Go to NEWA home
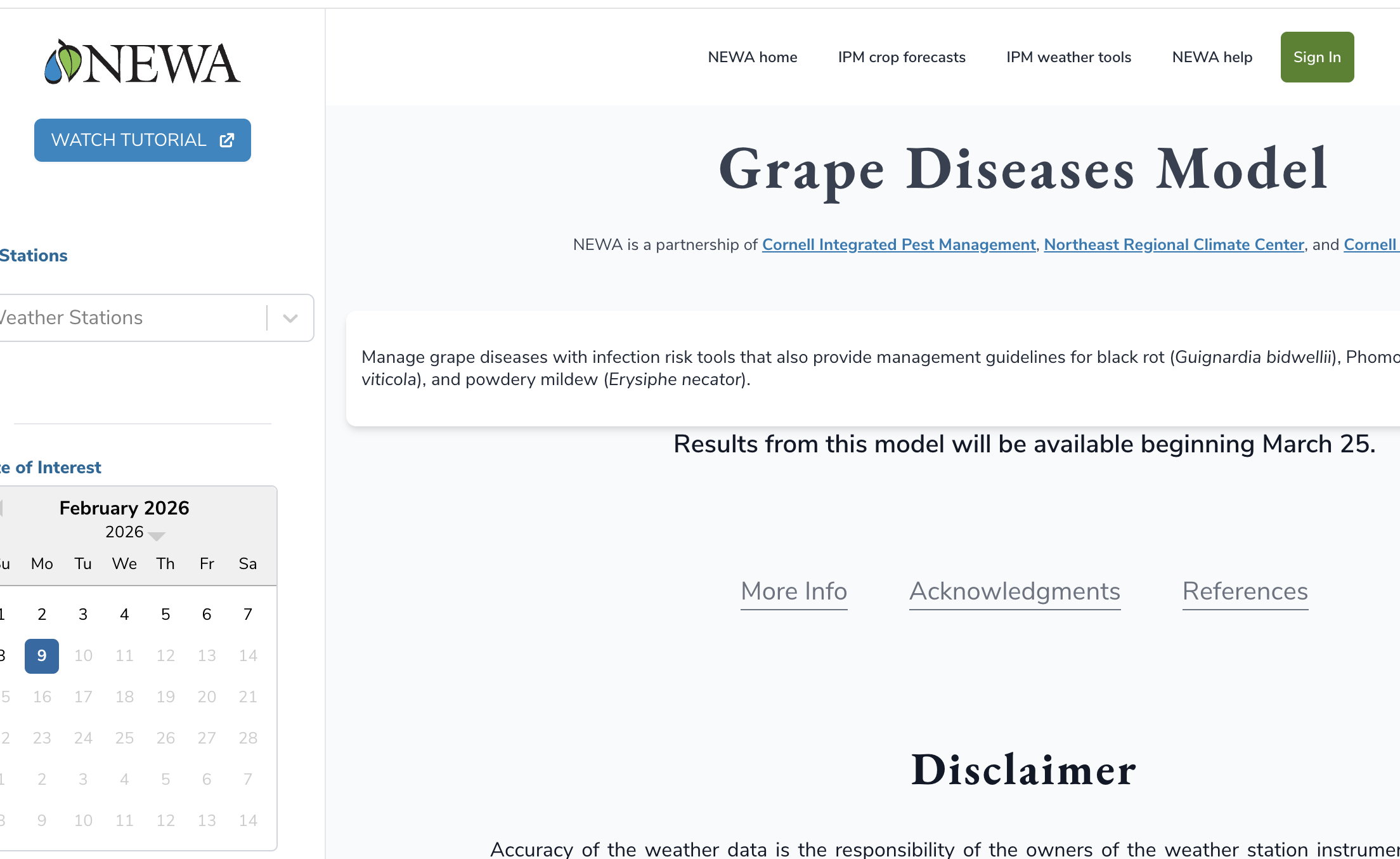 (753, 57)
